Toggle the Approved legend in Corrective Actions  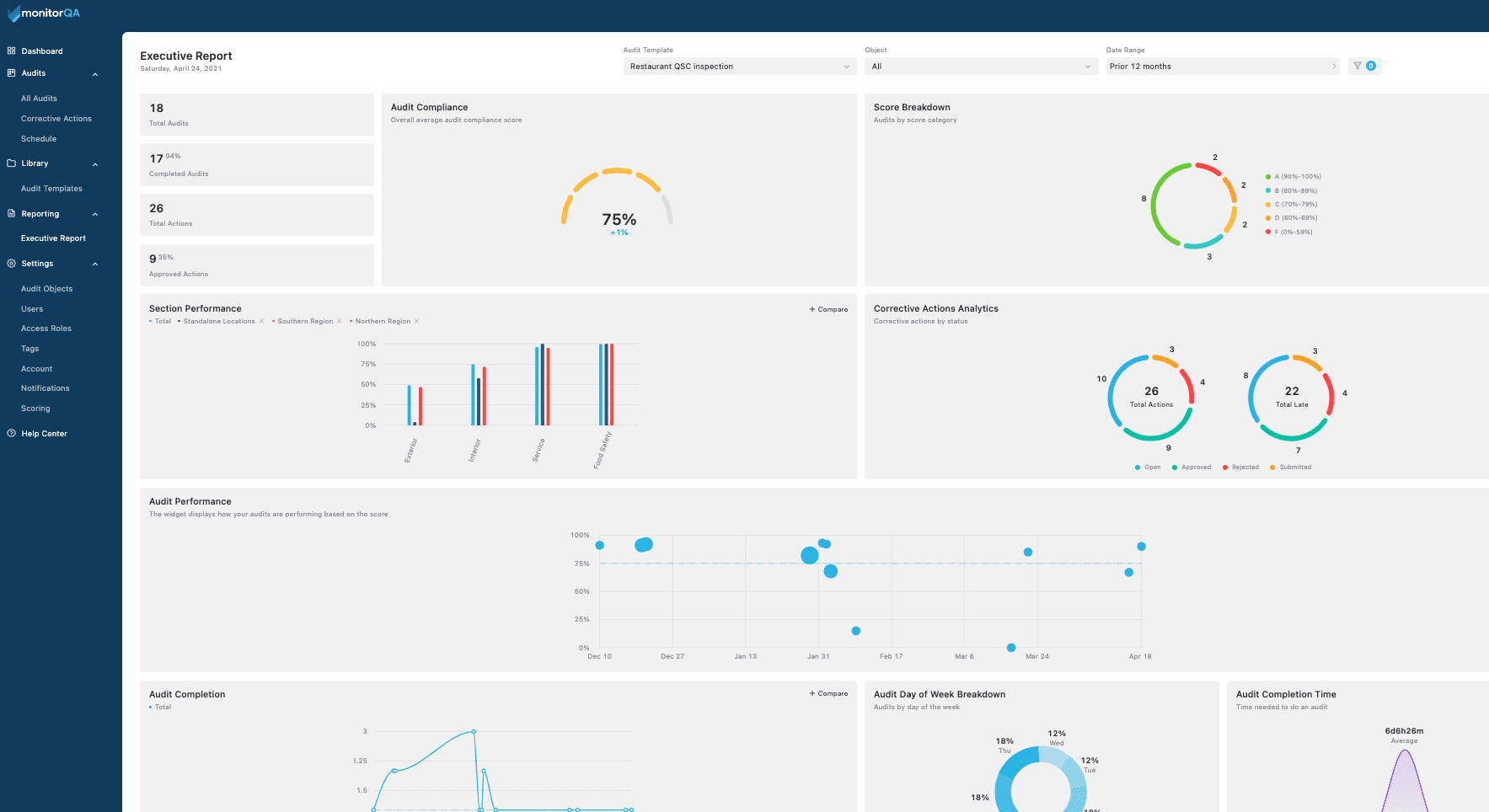tap(1192, 467)
